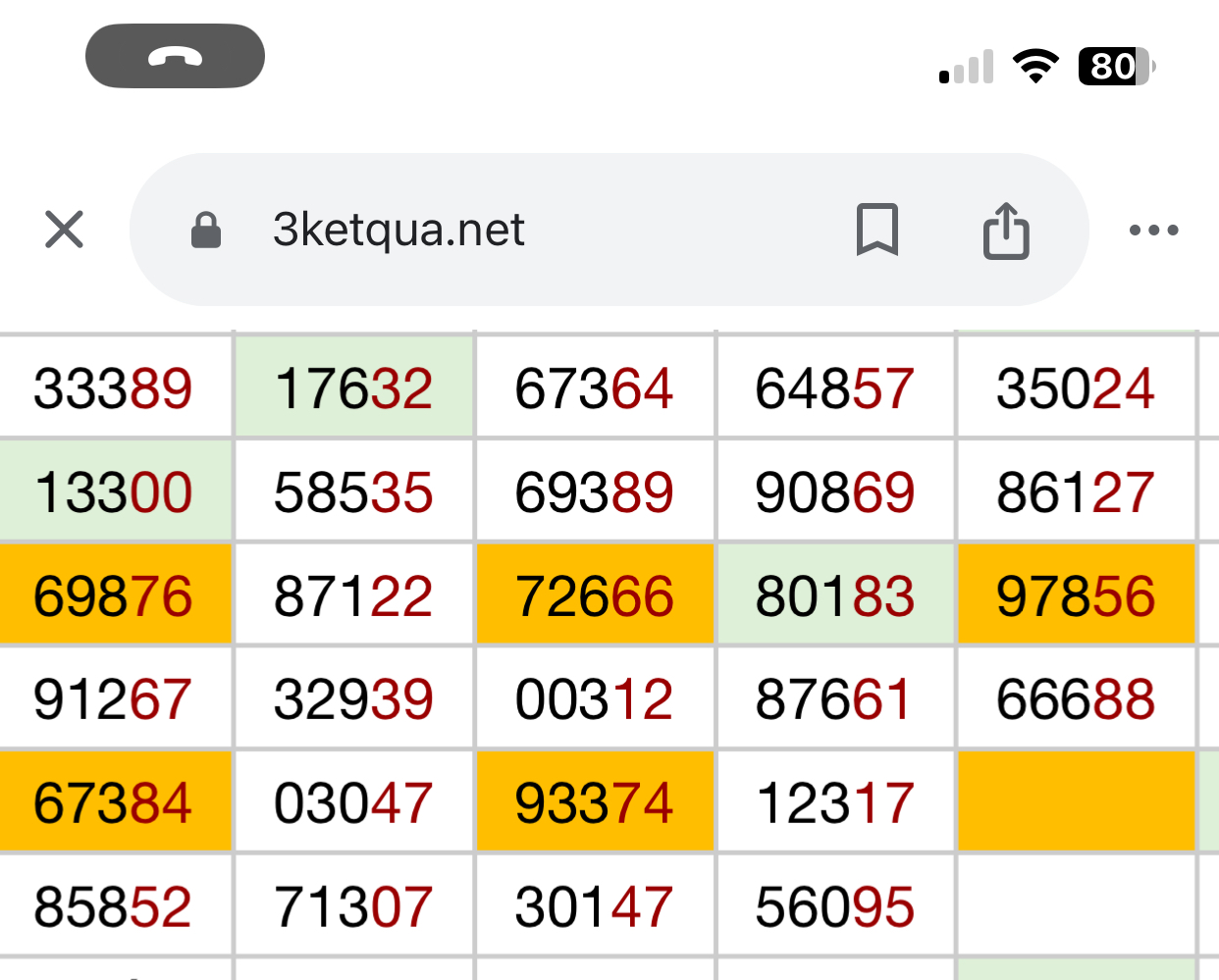Screen dimensions: 1219x980
Task: Tap the number 56095 cell
Action: (x=835, y=907)
